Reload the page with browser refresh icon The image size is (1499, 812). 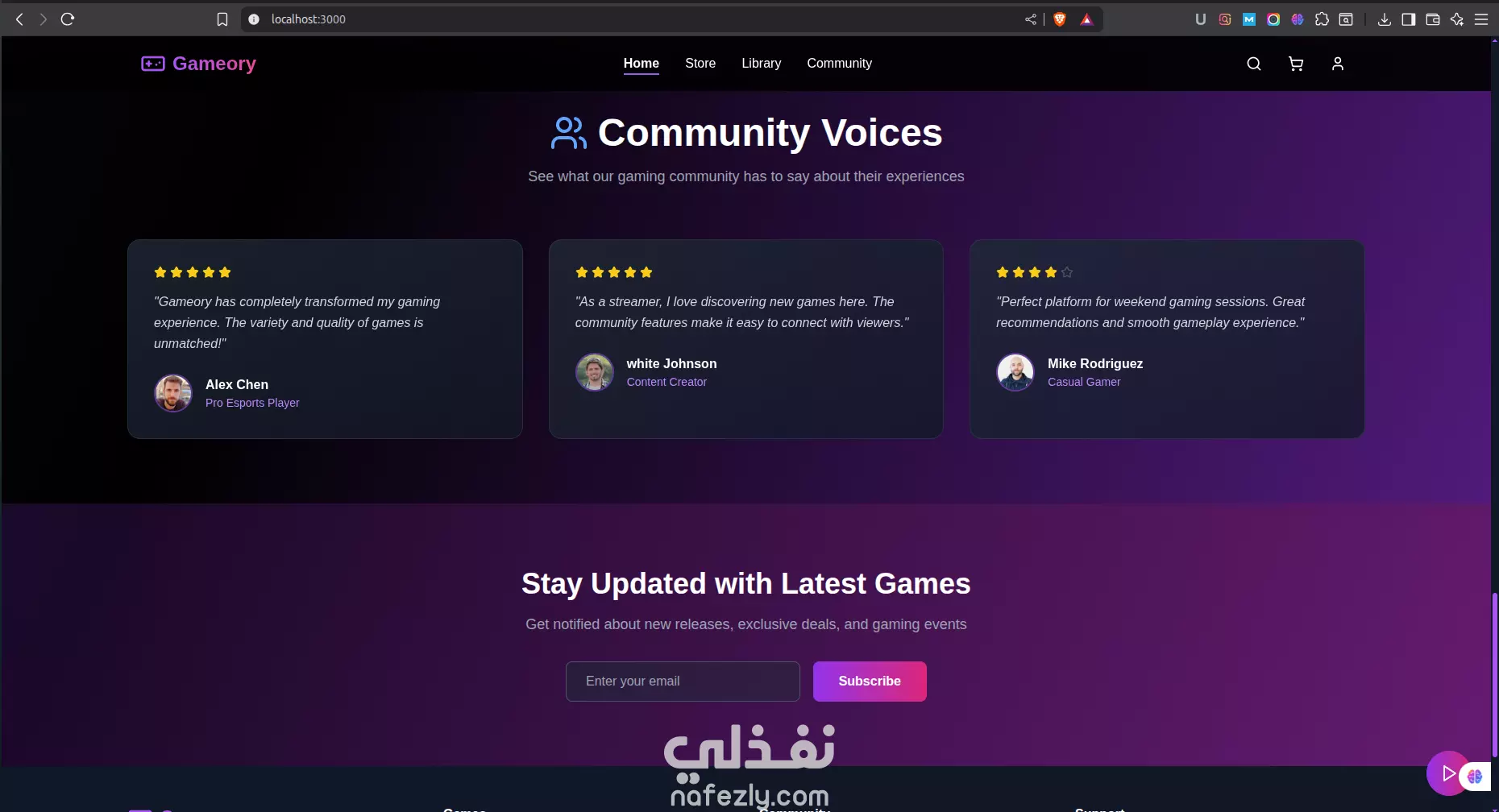coord(68,19)
